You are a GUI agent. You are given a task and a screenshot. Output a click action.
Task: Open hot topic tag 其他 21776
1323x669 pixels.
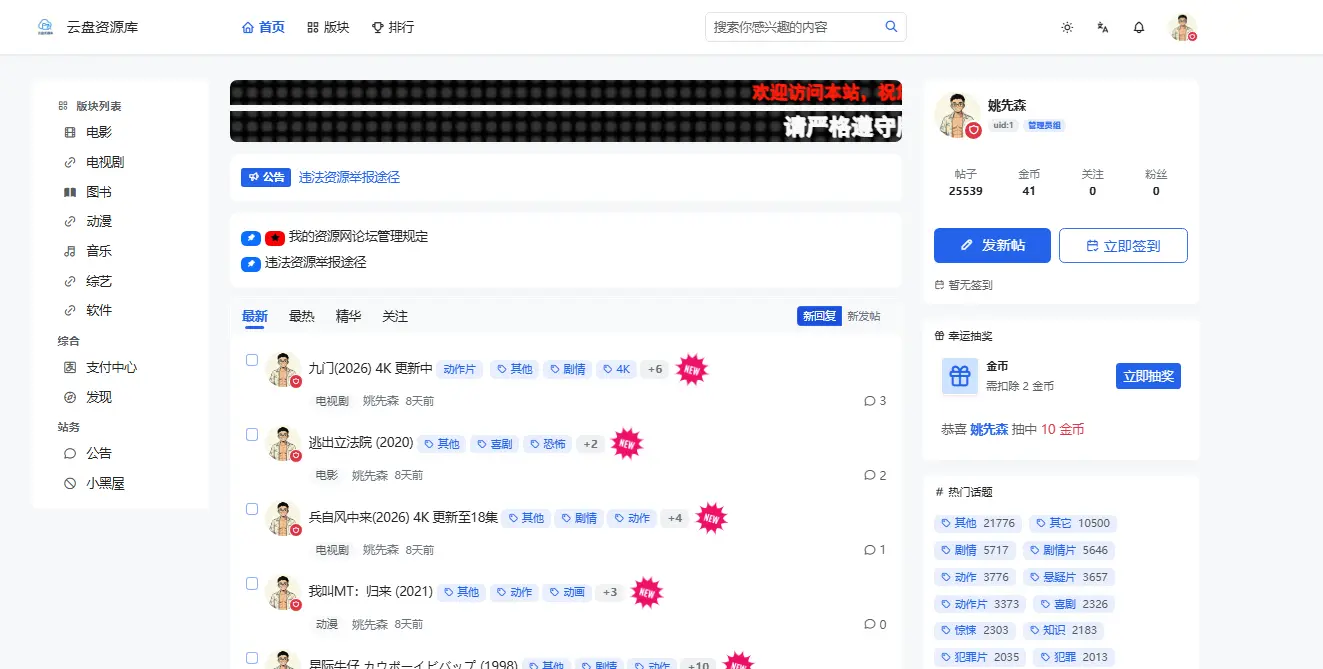click(978, 523)
